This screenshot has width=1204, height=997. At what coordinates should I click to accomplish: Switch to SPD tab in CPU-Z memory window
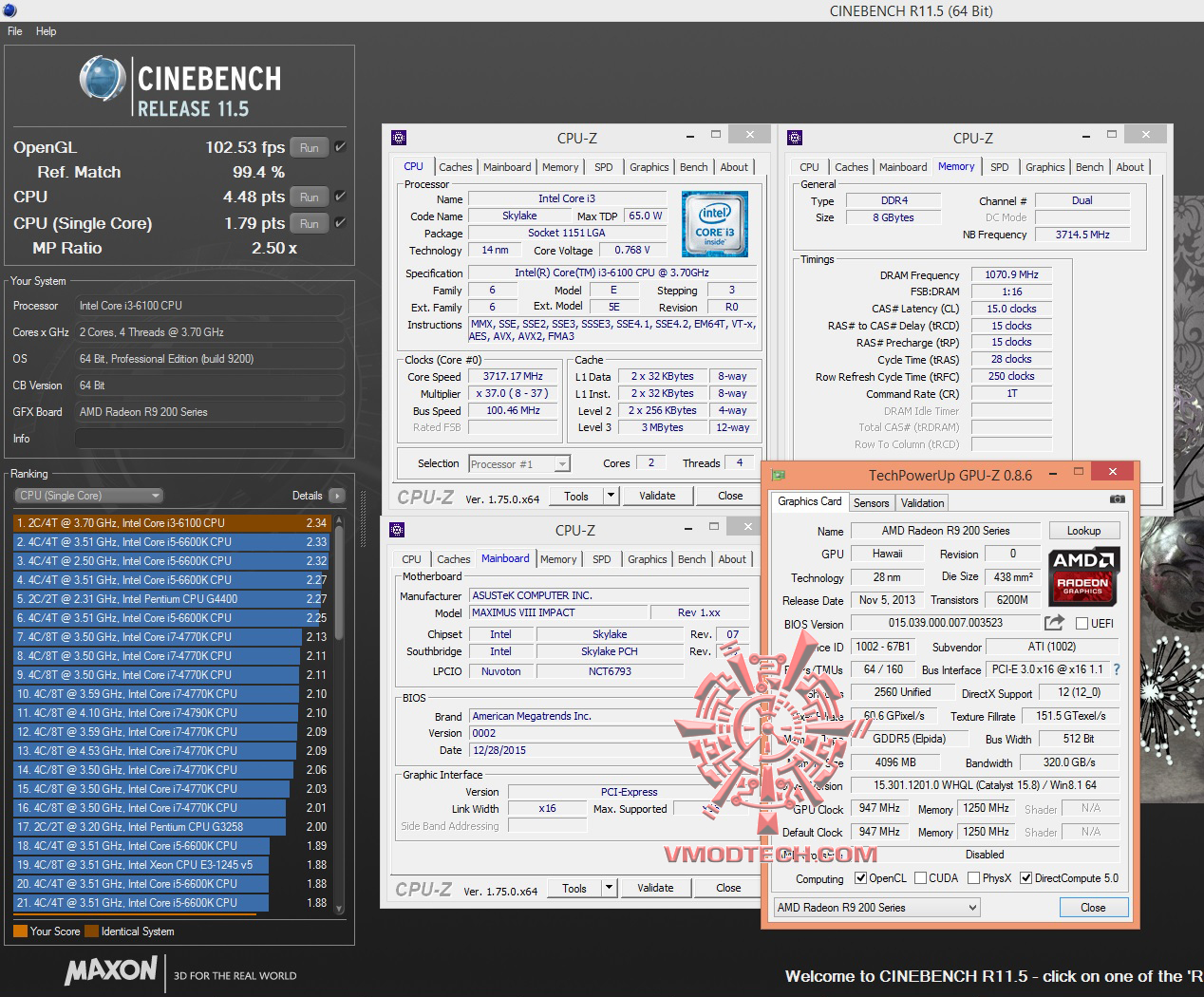pyautogui.click(x=1000, y=167)
